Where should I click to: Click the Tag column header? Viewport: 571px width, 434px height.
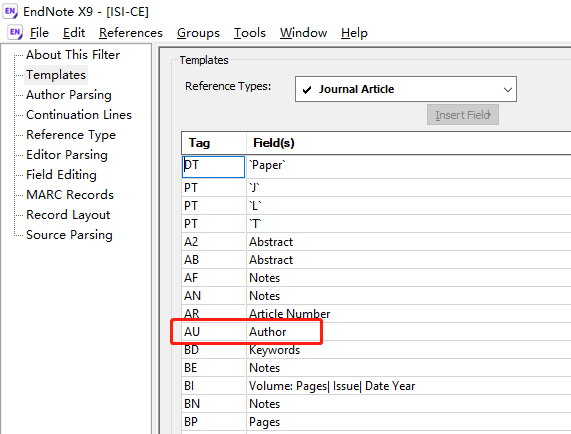pos(214,143)
